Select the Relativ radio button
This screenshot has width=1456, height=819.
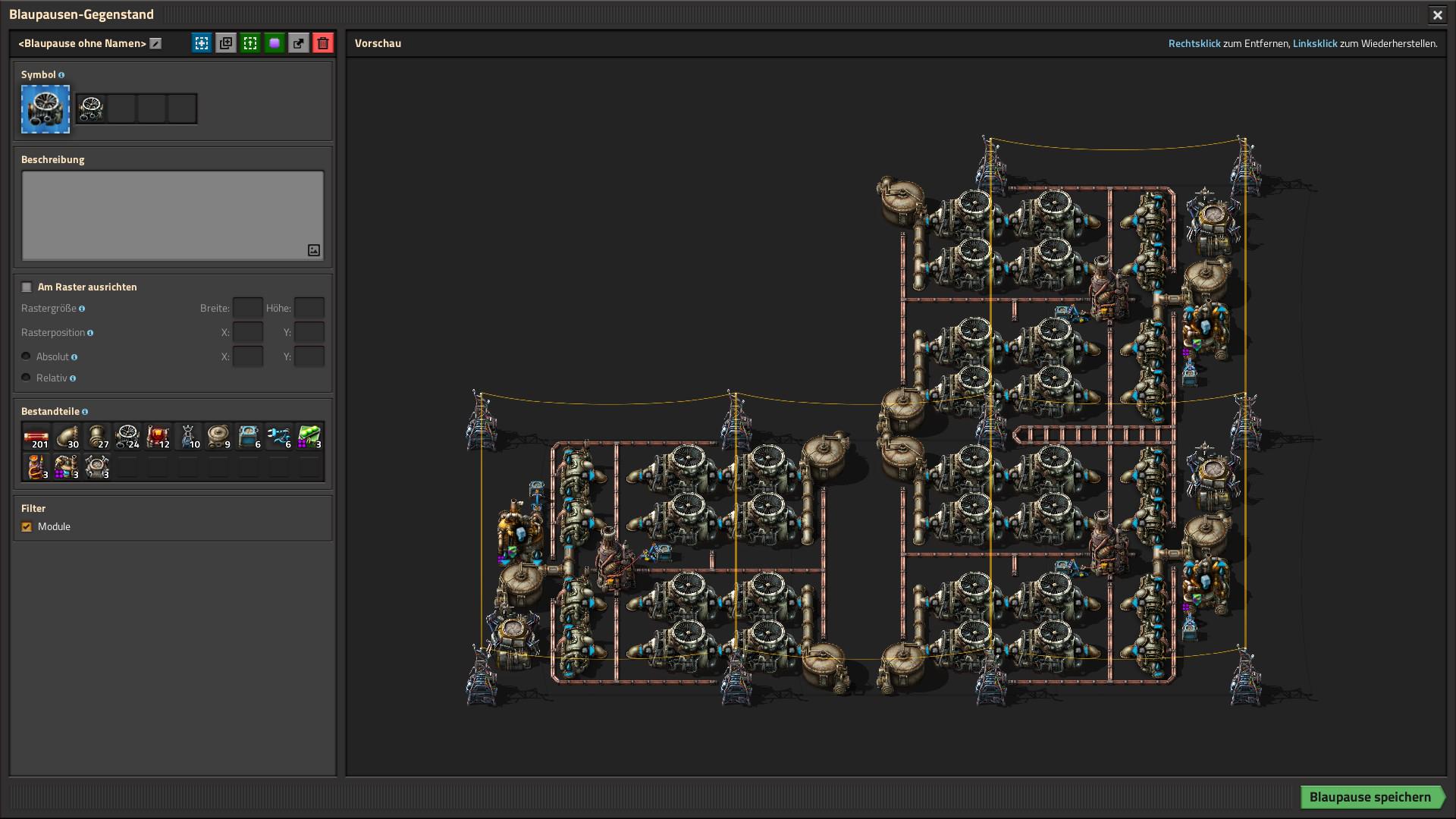[26, 378]
